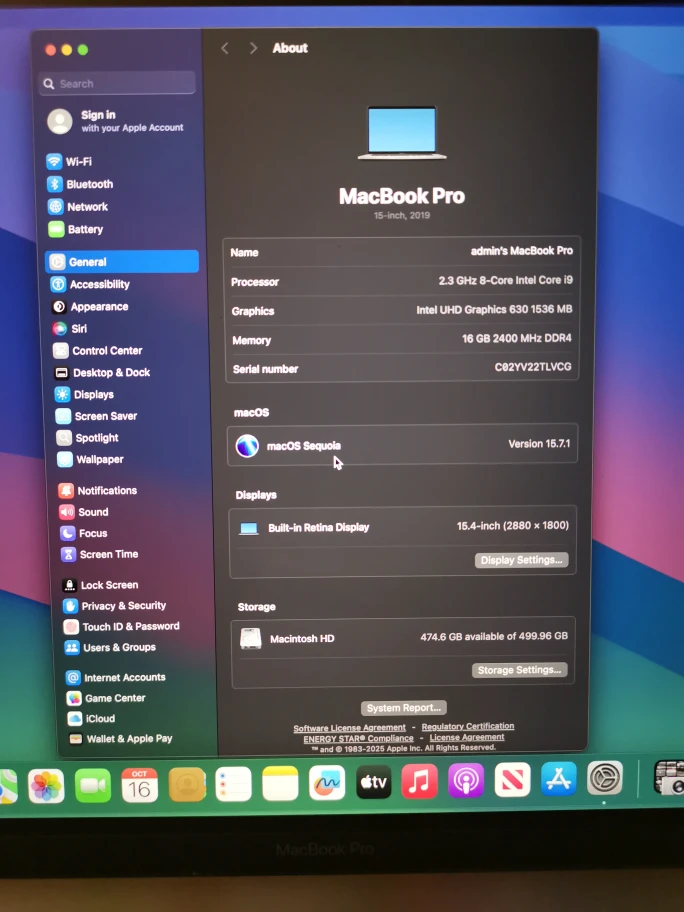Focus the Search field
This screenshot has height=912, width=684.
(117, 83)
